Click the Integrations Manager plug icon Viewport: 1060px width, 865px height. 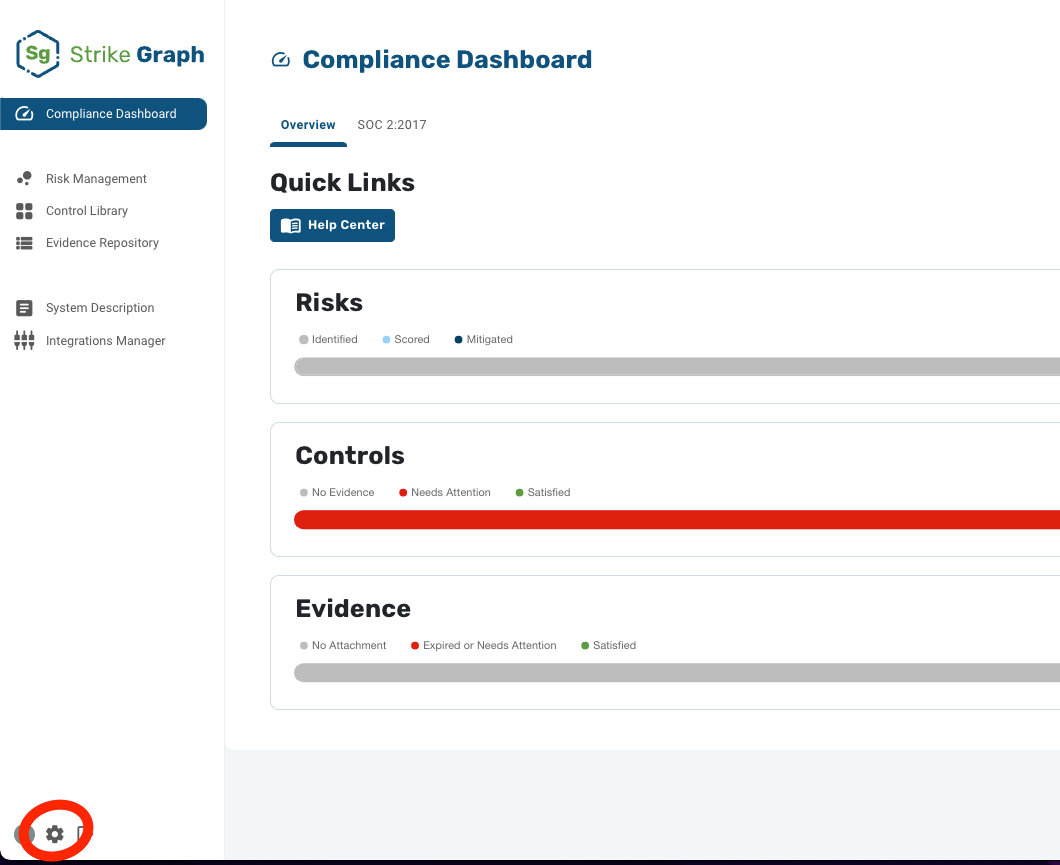tap(24, 340)
